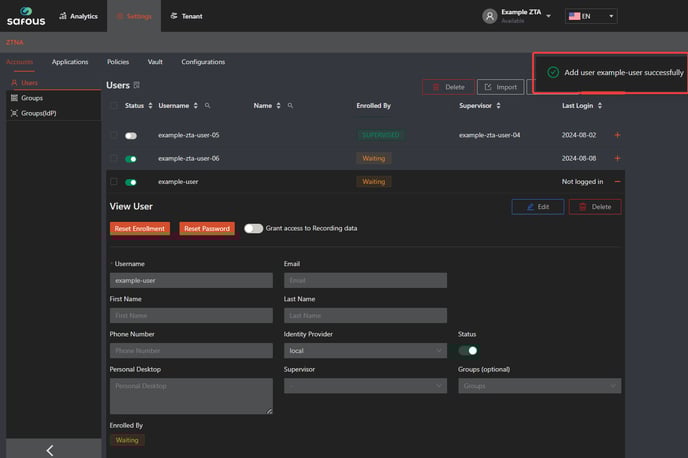
Task: Sort the table by Username
Action: 196,105
